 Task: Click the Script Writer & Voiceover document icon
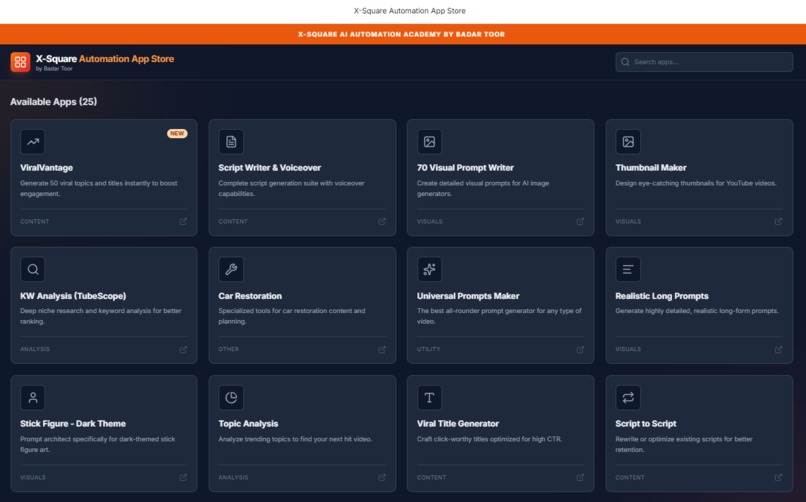coord(231,142)
